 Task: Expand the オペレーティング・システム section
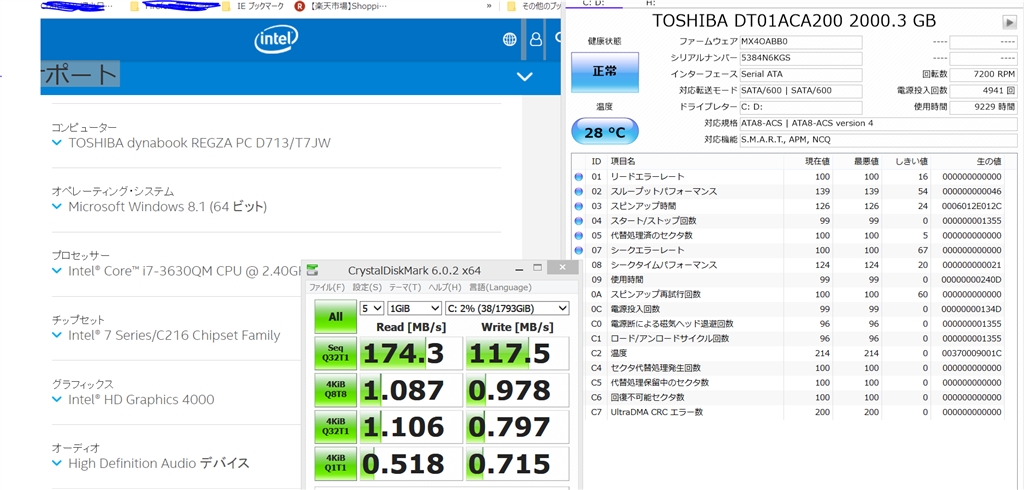[x=57, y=207]
